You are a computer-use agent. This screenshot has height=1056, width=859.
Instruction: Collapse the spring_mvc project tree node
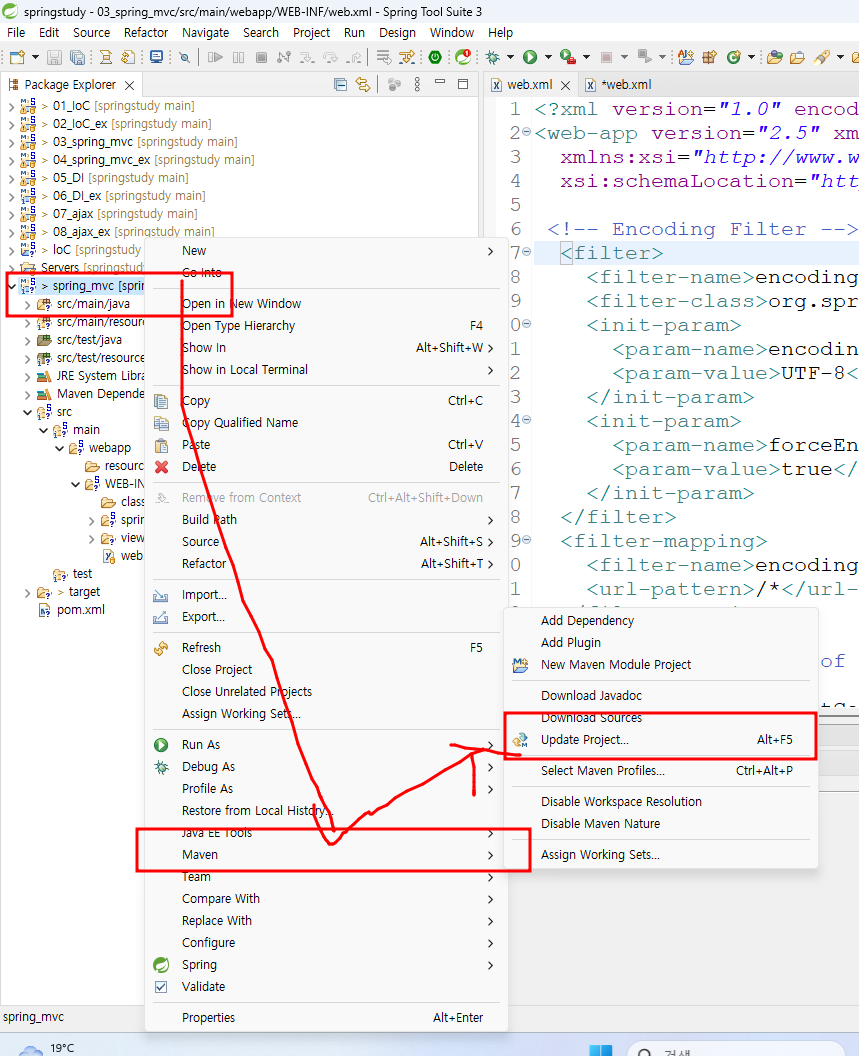[11, 286]
